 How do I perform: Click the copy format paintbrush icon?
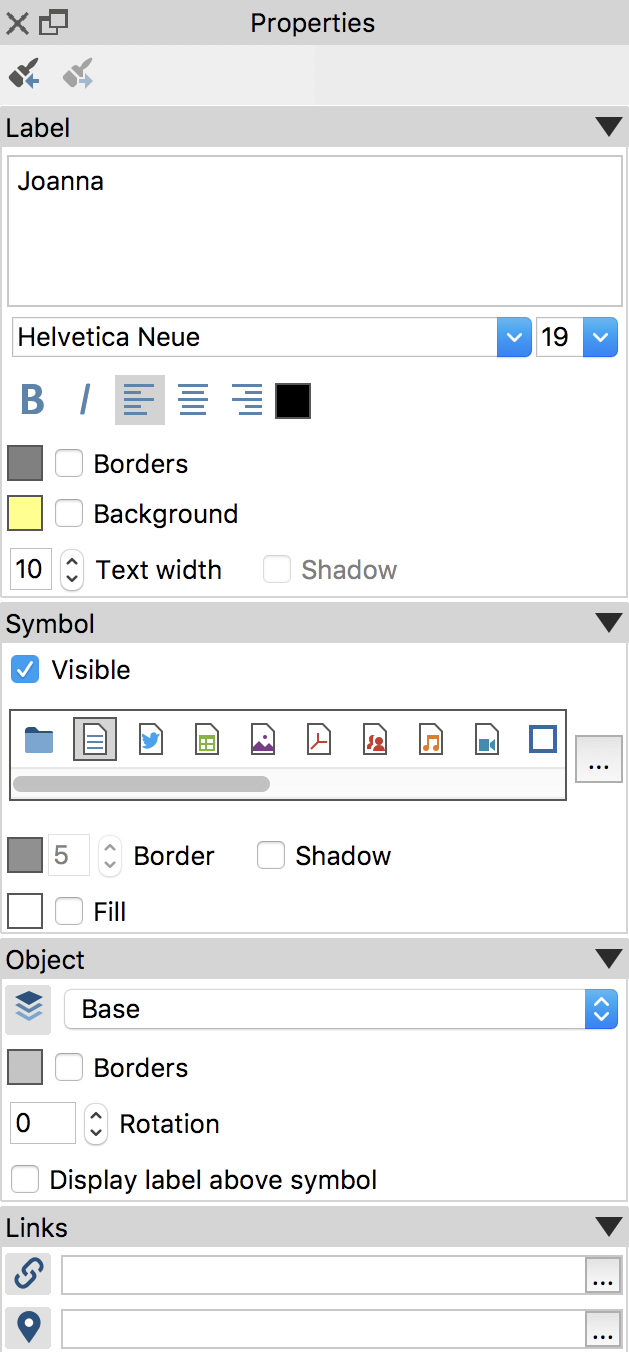point(24,74)
